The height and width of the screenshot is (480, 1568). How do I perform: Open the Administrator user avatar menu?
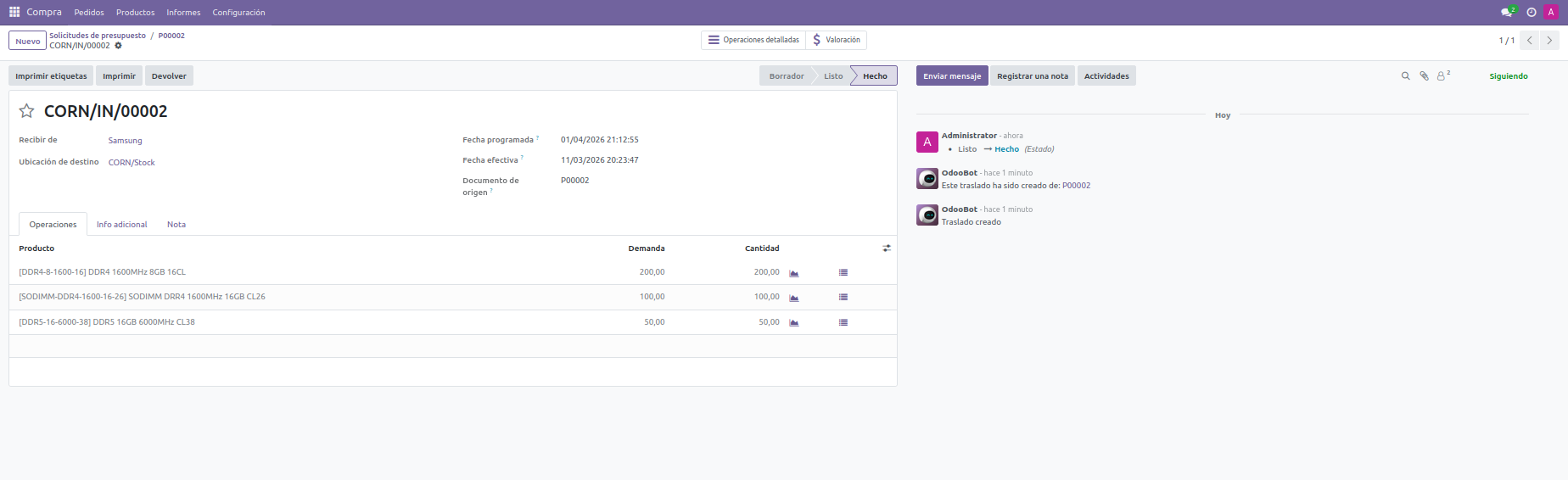coord(1551,12)
